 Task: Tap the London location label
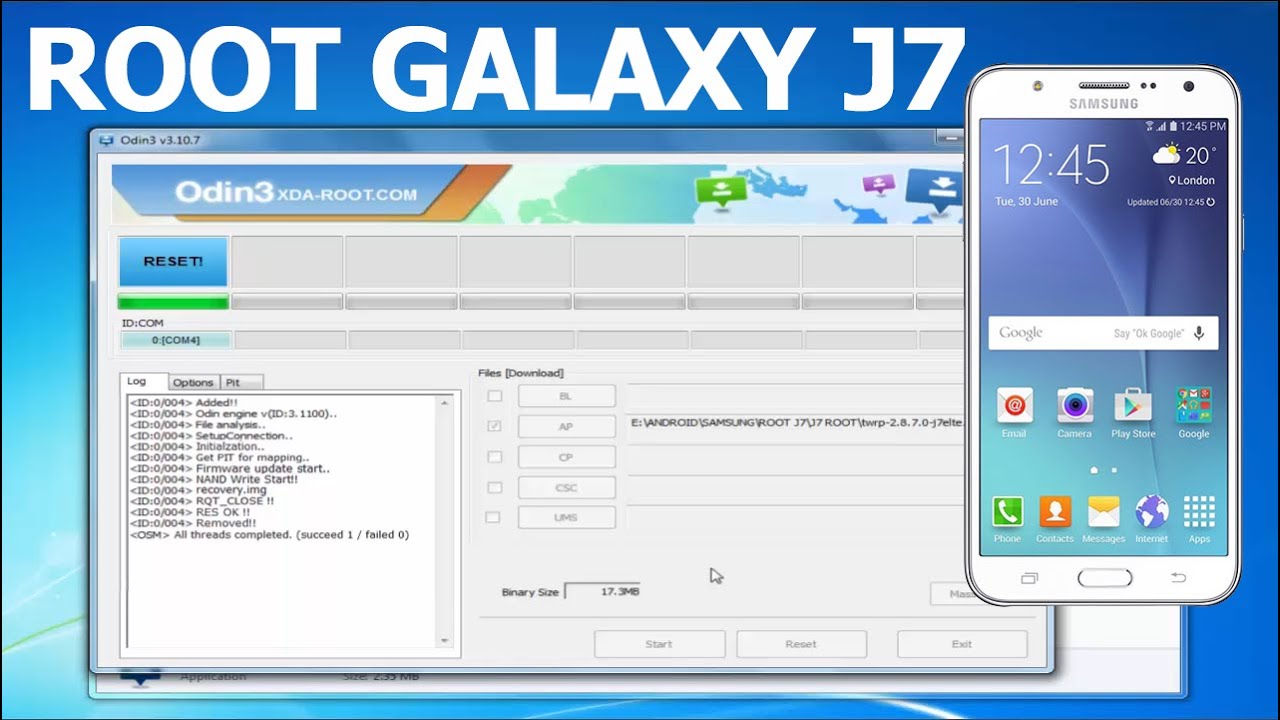pos(1191,181)
